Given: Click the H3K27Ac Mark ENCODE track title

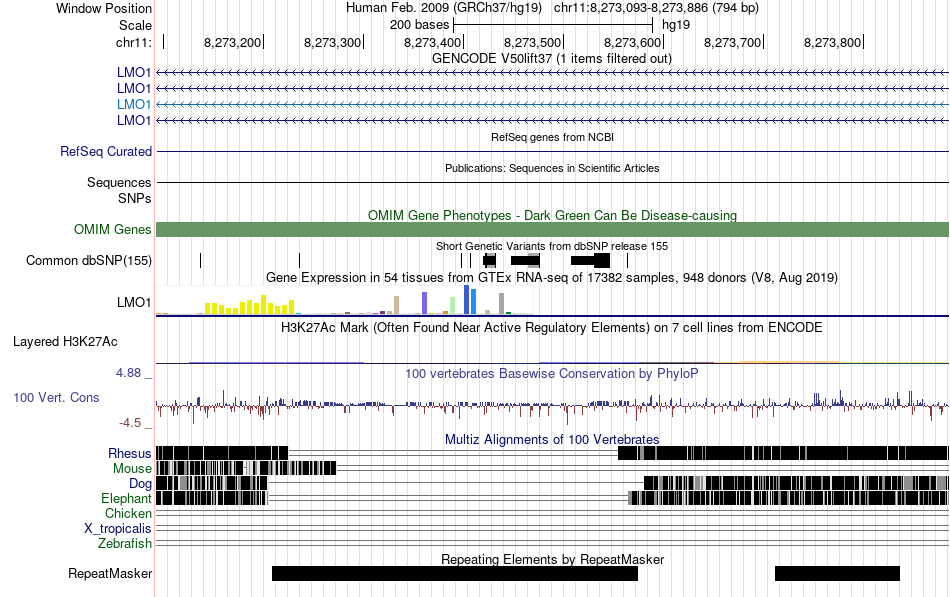Looking at the screenshot, I should [x=551, y=328].
